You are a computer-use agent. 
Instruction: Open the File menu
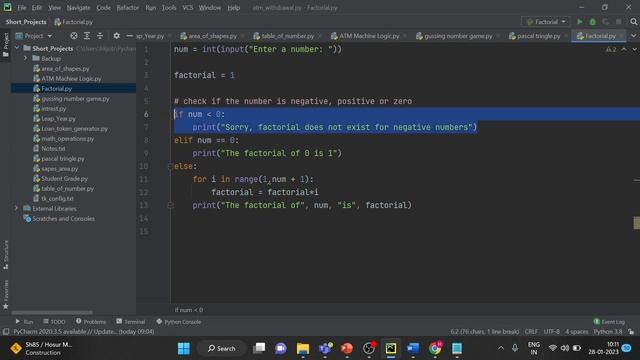point(22,7)
